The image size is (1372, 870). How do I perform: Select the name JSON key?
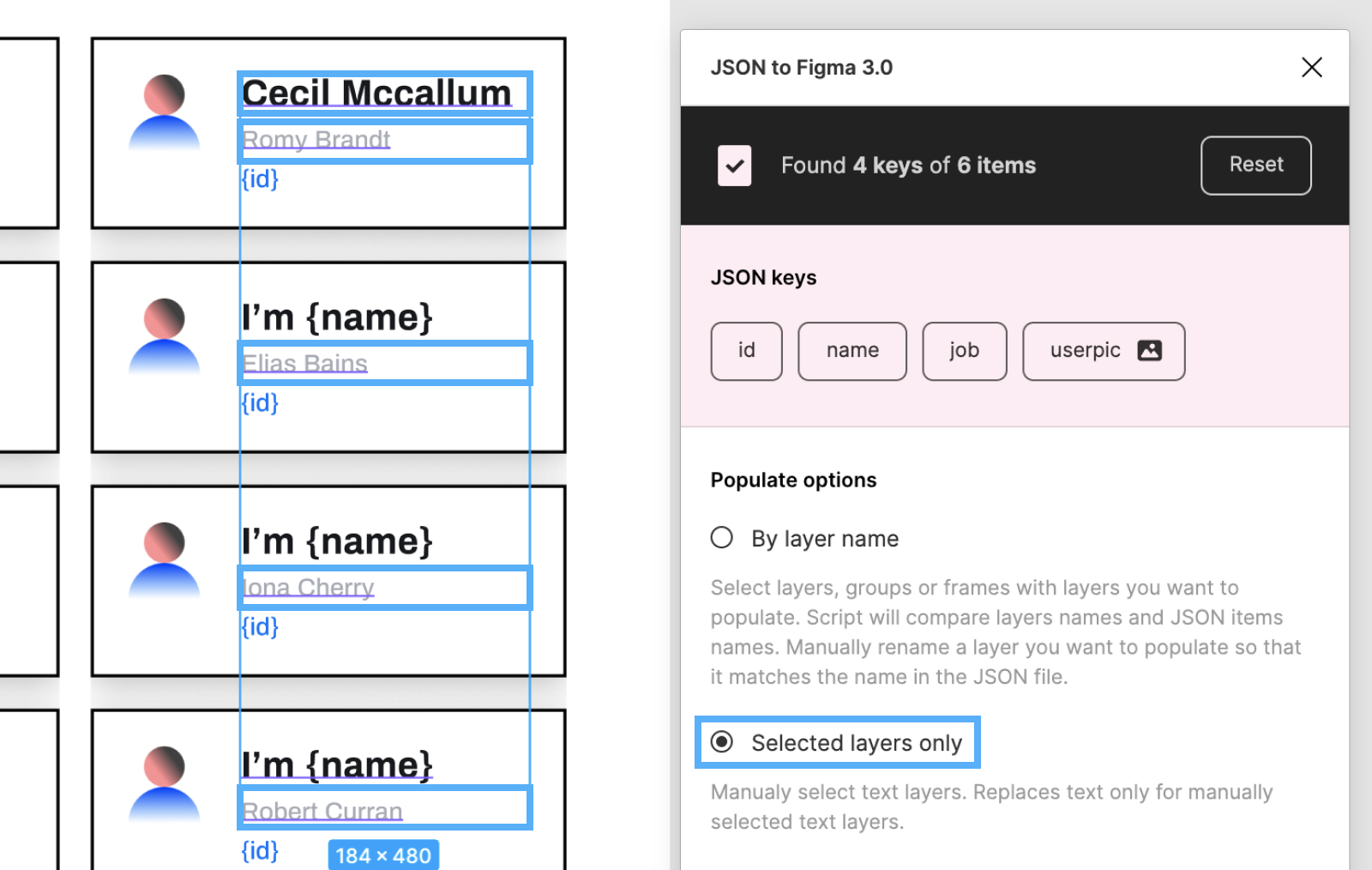(x=851, y=351)
